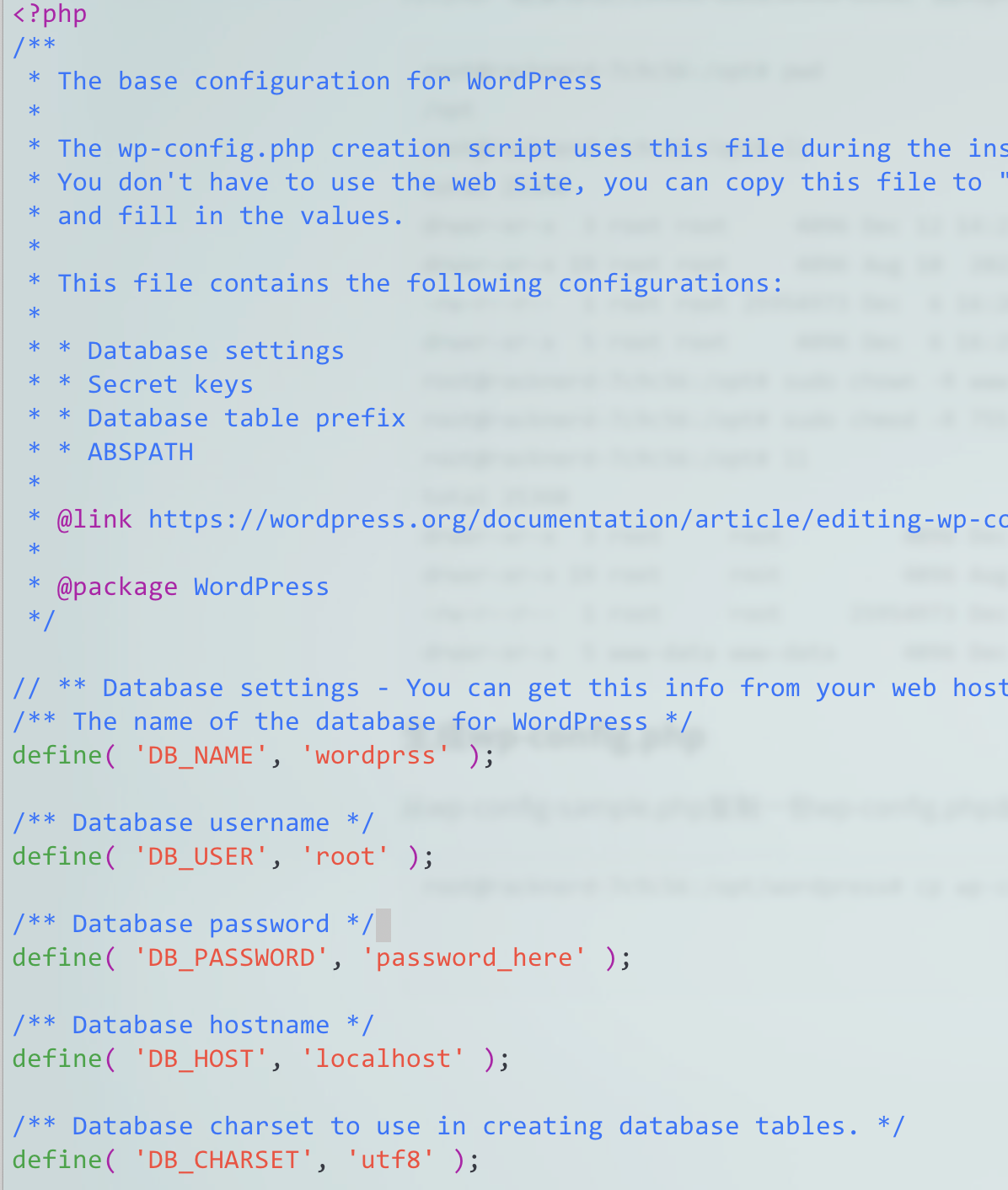Click 'WordPress' after @package
The height and width of the screenshot is (1190, 1008).
click(x=261, y=587)
